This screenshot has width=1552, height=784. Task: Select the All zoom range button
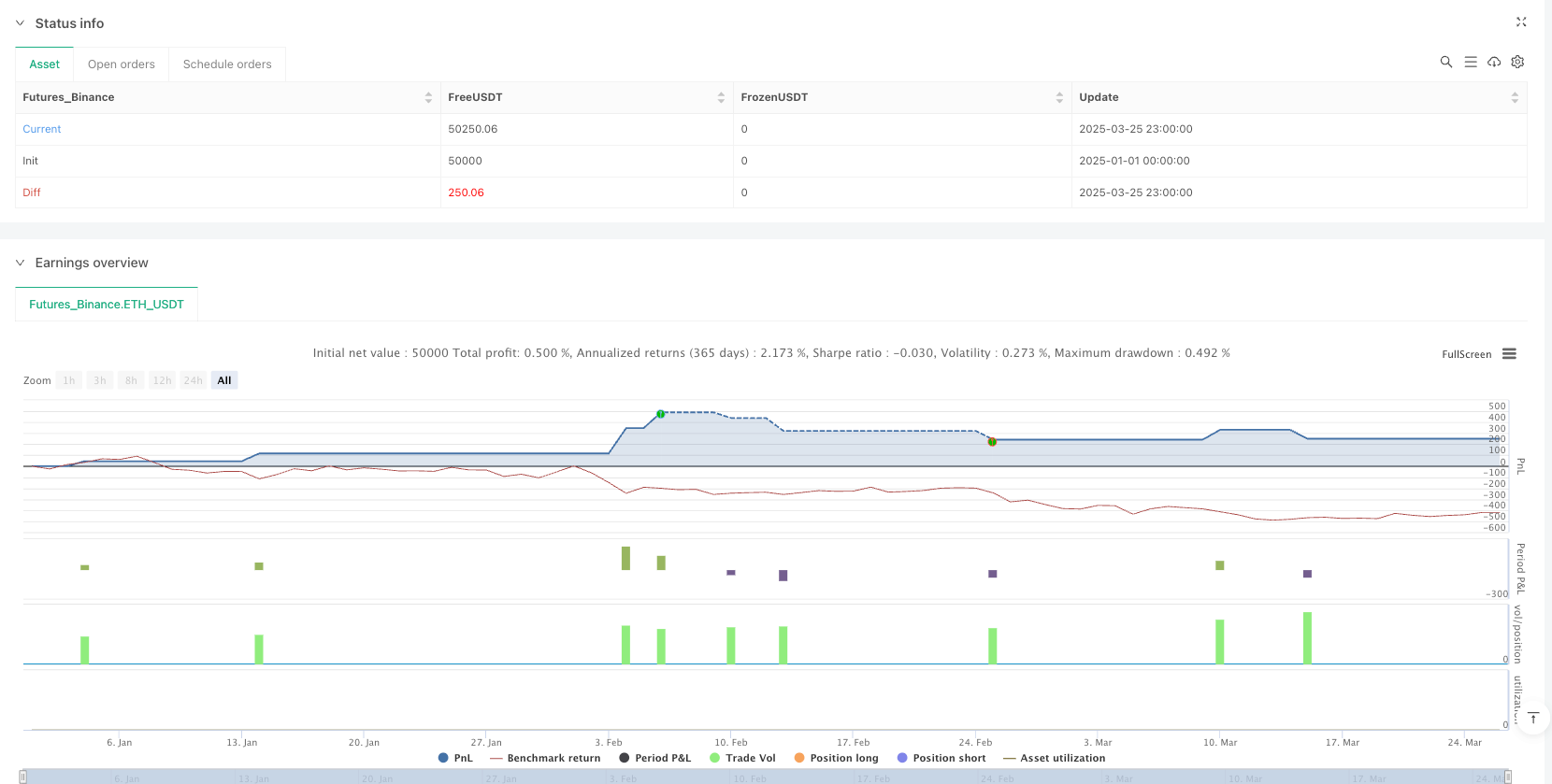[224, 380]
